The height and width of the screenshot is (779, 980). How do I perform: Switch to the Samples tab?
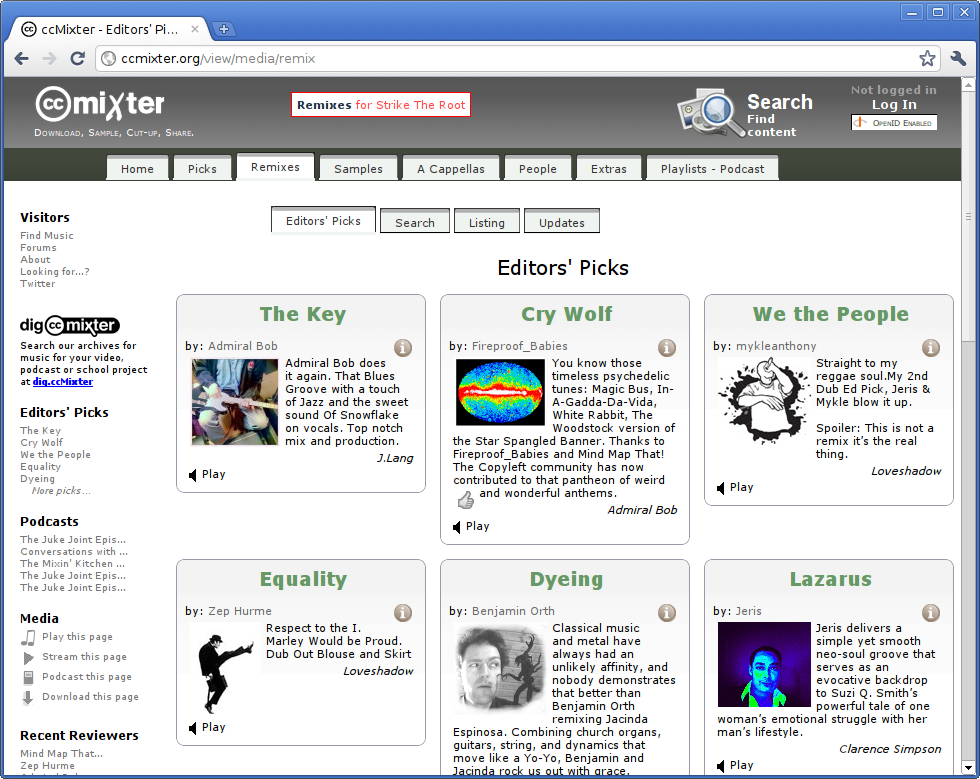click(x=358, y=168)
